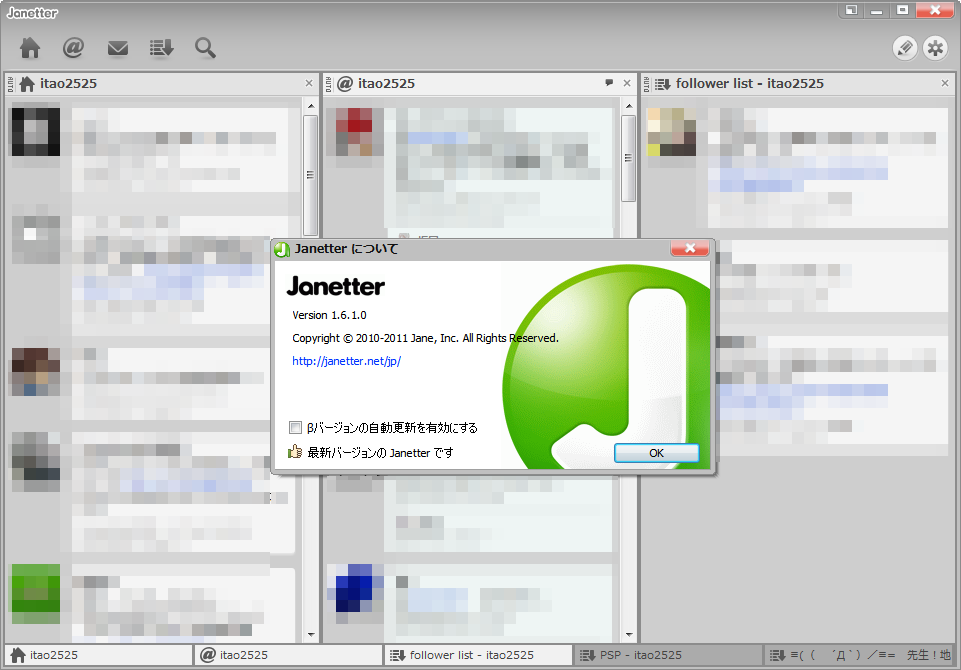Click the 最新バージョンの Janetter です status text
The width and height of the screenshot is (961, 670).
click(380, 453)
